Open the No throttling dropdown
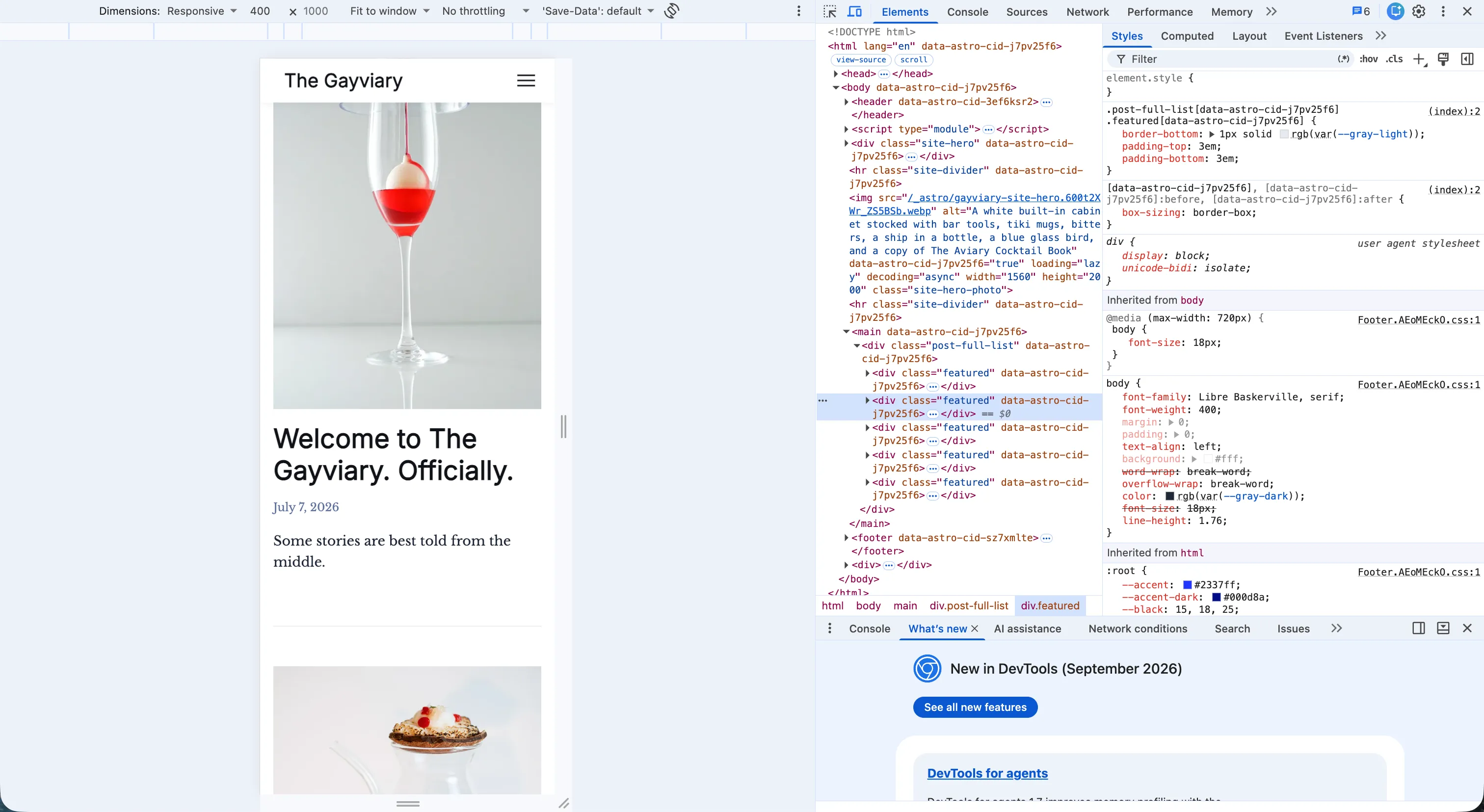This screenshot has height=812, width=1484. coord(485,11)
